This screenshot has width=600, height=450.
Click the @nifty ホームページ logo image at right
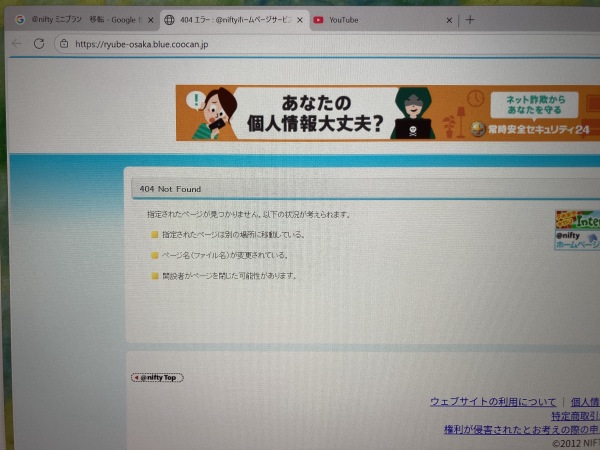[x=577, y=229]
